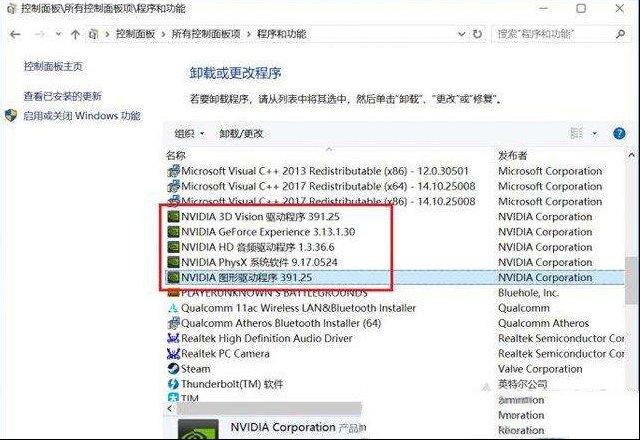Select Realtek PC Camera icon
The height and width of the screenshot is (440, 640).
[173, 353]
